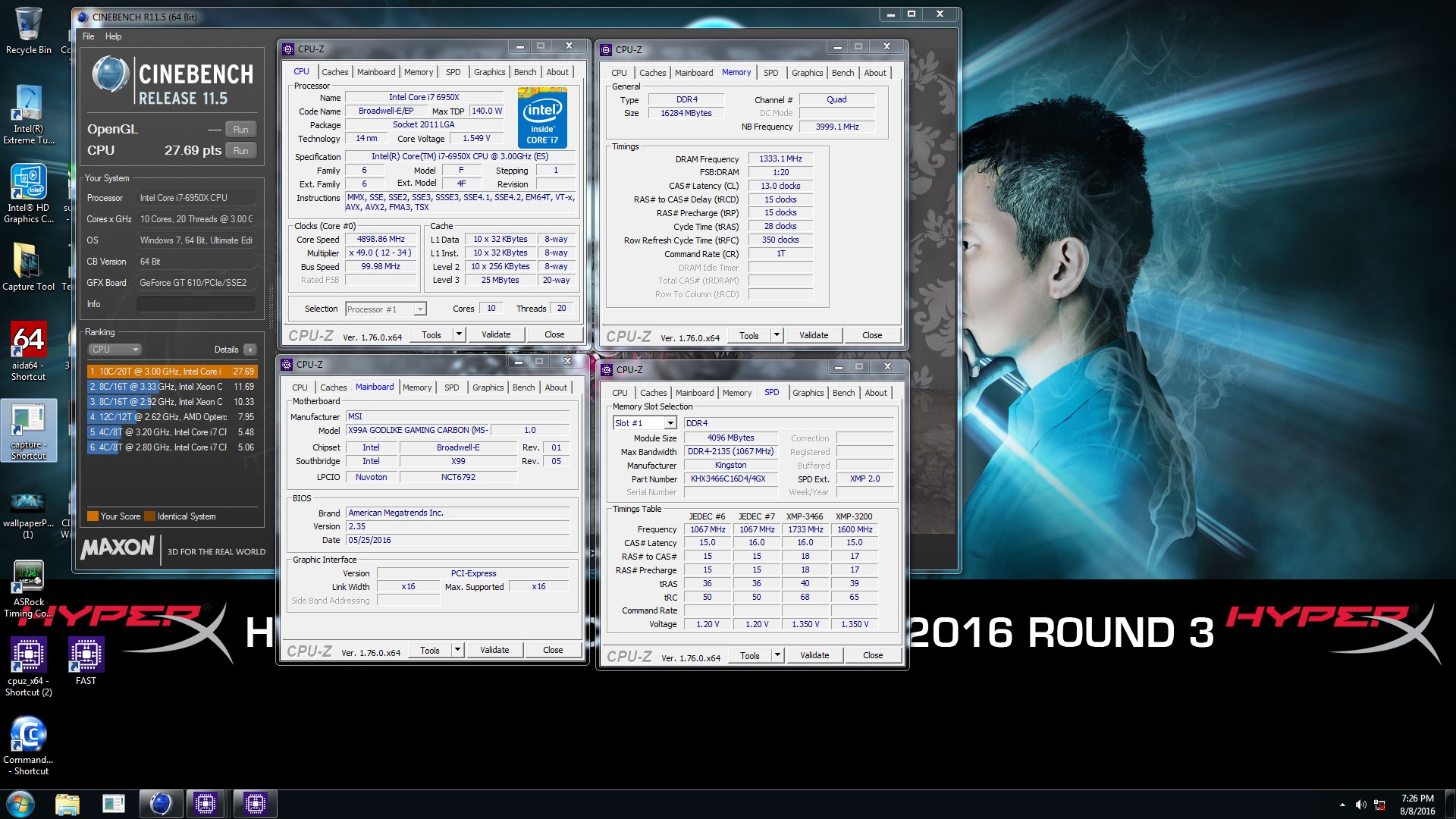1456x819 pixels.
Task: Click the first CPU-Z taskbar icon
Action: pyautogui.click(x=206, y=804)
